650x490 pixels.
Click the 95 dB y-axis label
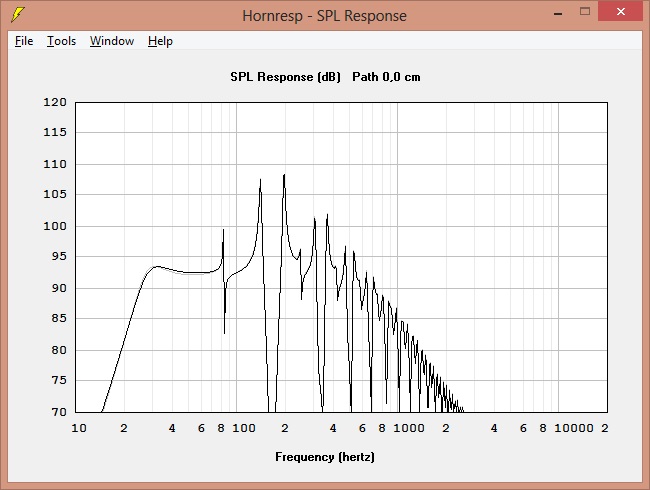tap(59, 256)
